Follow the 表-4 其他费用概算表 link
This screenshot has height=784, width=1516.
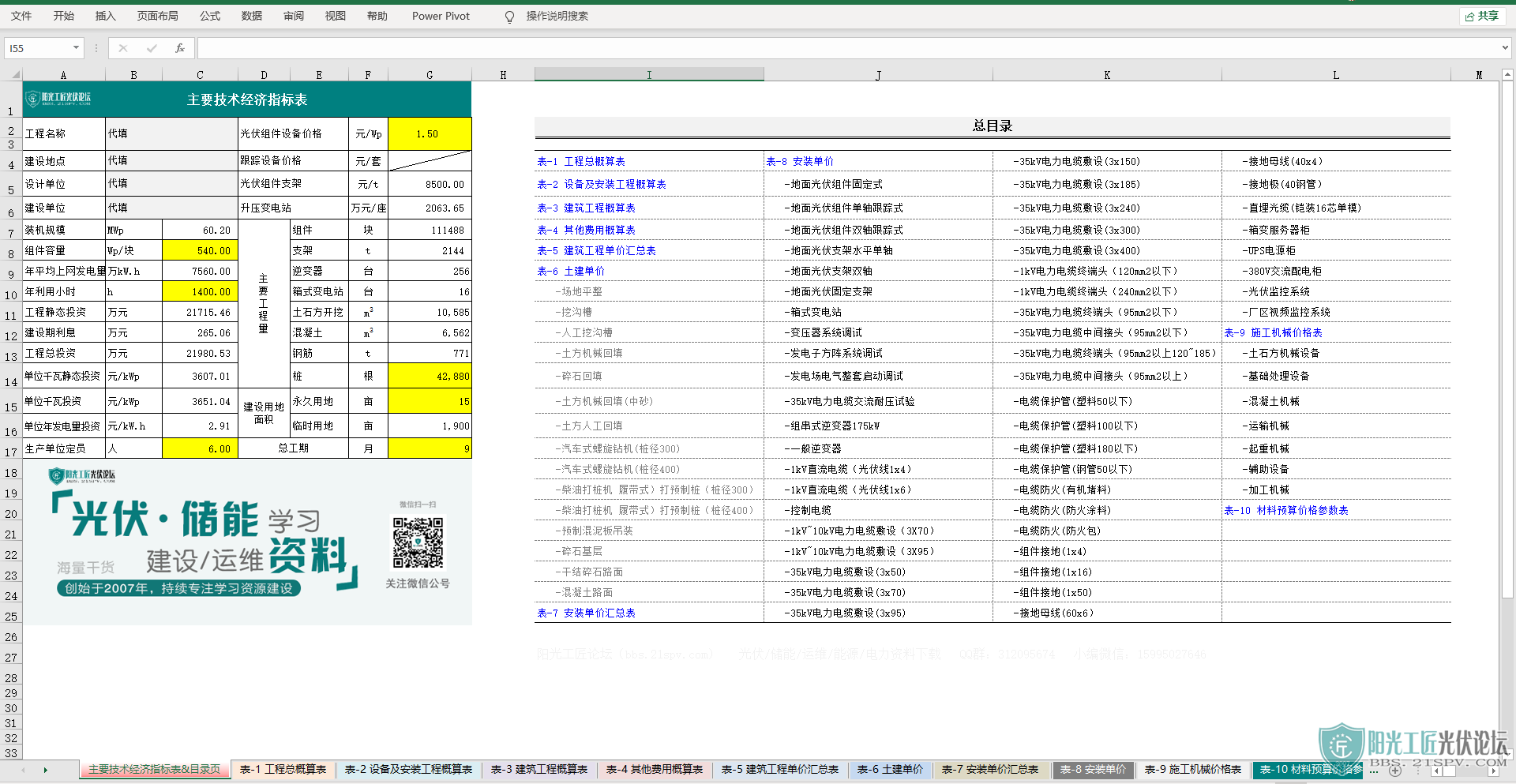[x=587, y=230]
